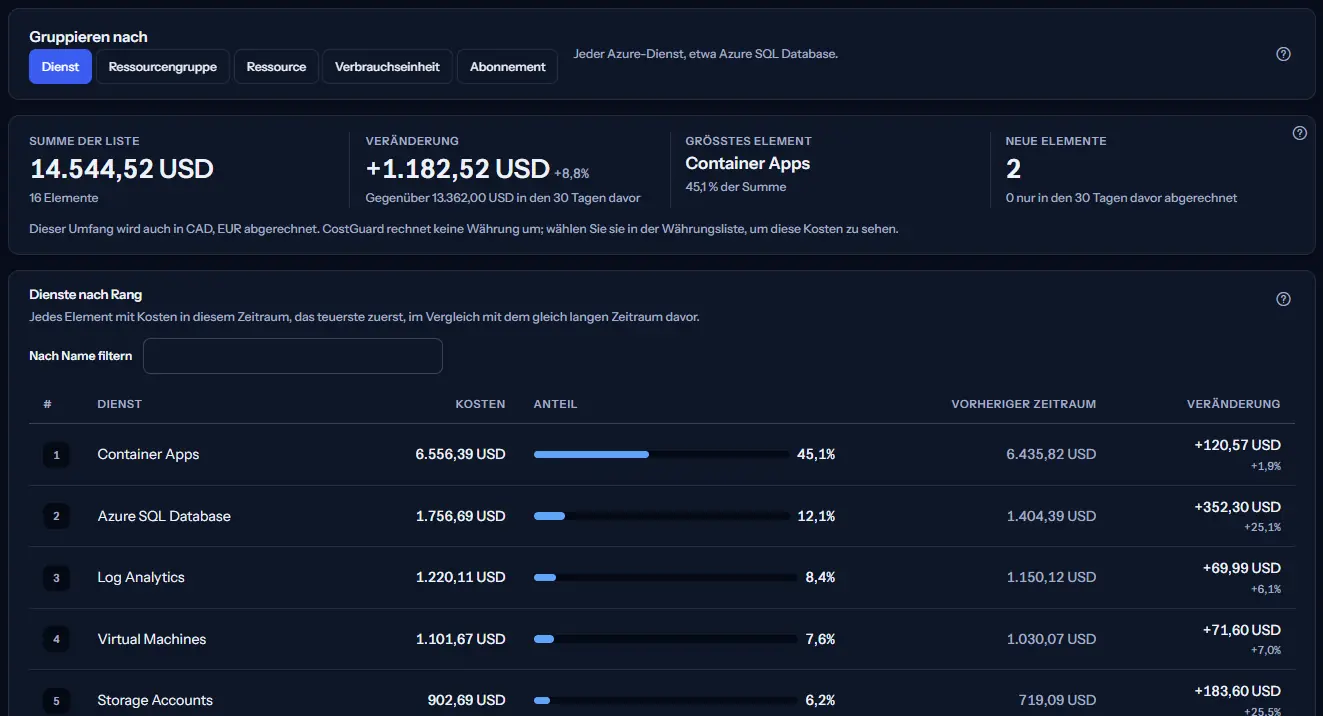Image resolution: width=1323 pixels, height=716 pixels.
Task: Switch grouping to Ressourcengruppe
Action: pos(163,67)
